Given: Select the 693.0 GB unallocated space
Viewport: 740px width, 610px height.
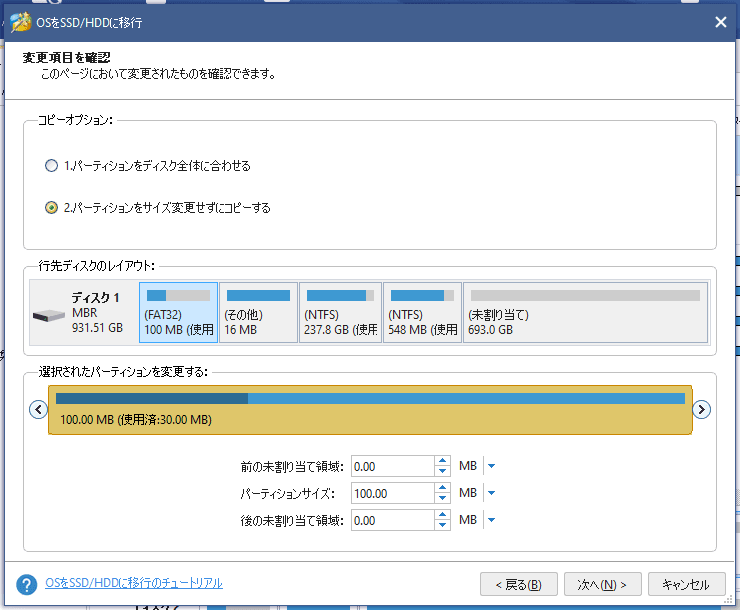Looking at the screenshot, I should 585,313.
